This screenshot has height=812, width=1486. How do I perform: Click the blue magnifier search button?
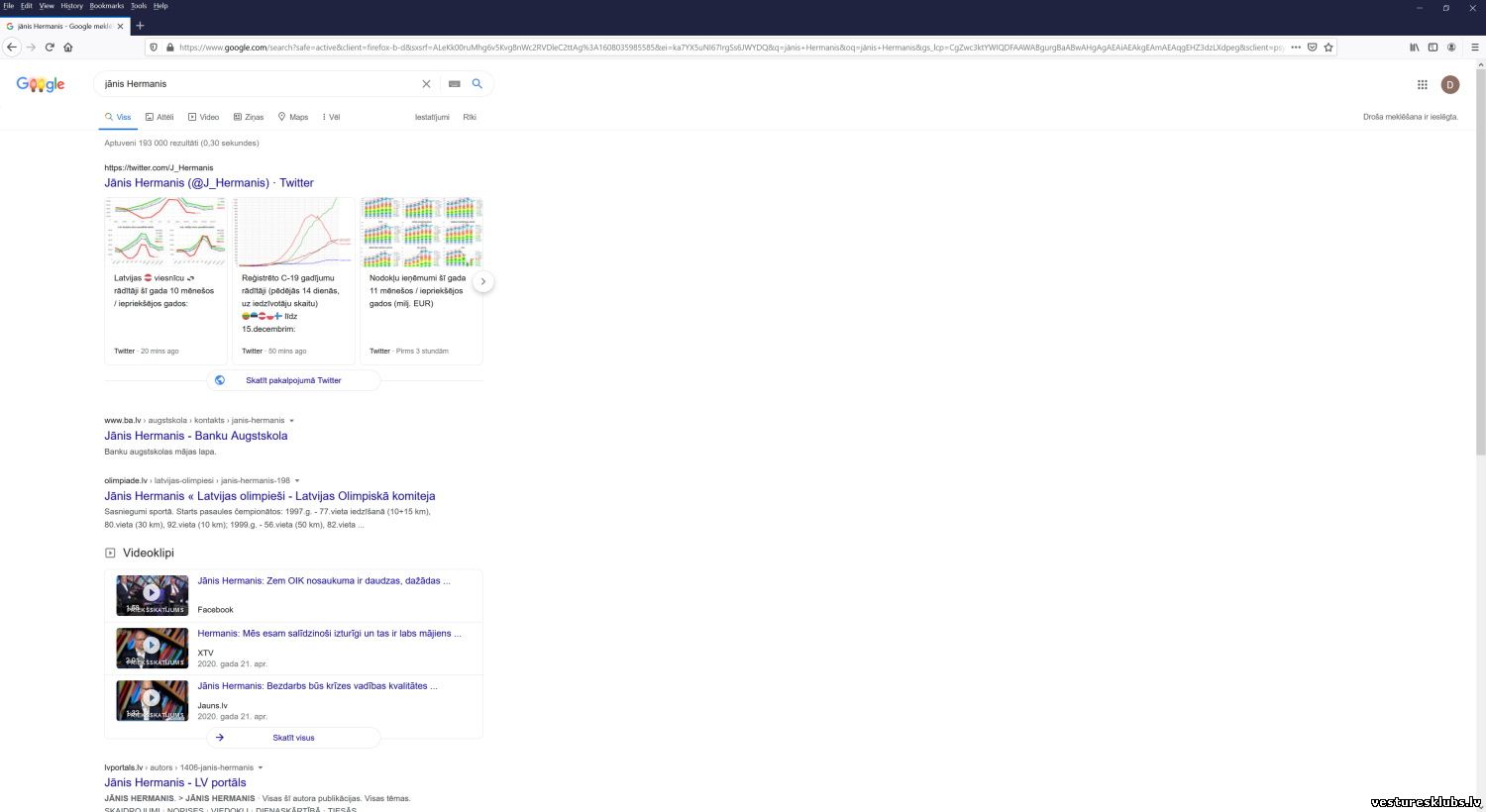point(478,84)
